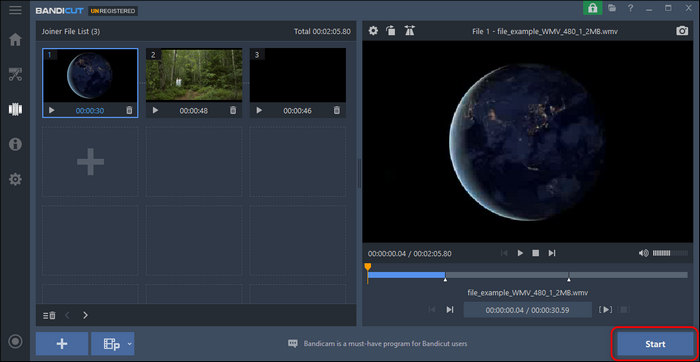Screen dimensions: 700x362
Task: Toggle the segment-play bracket button
Action: [606, 309]
